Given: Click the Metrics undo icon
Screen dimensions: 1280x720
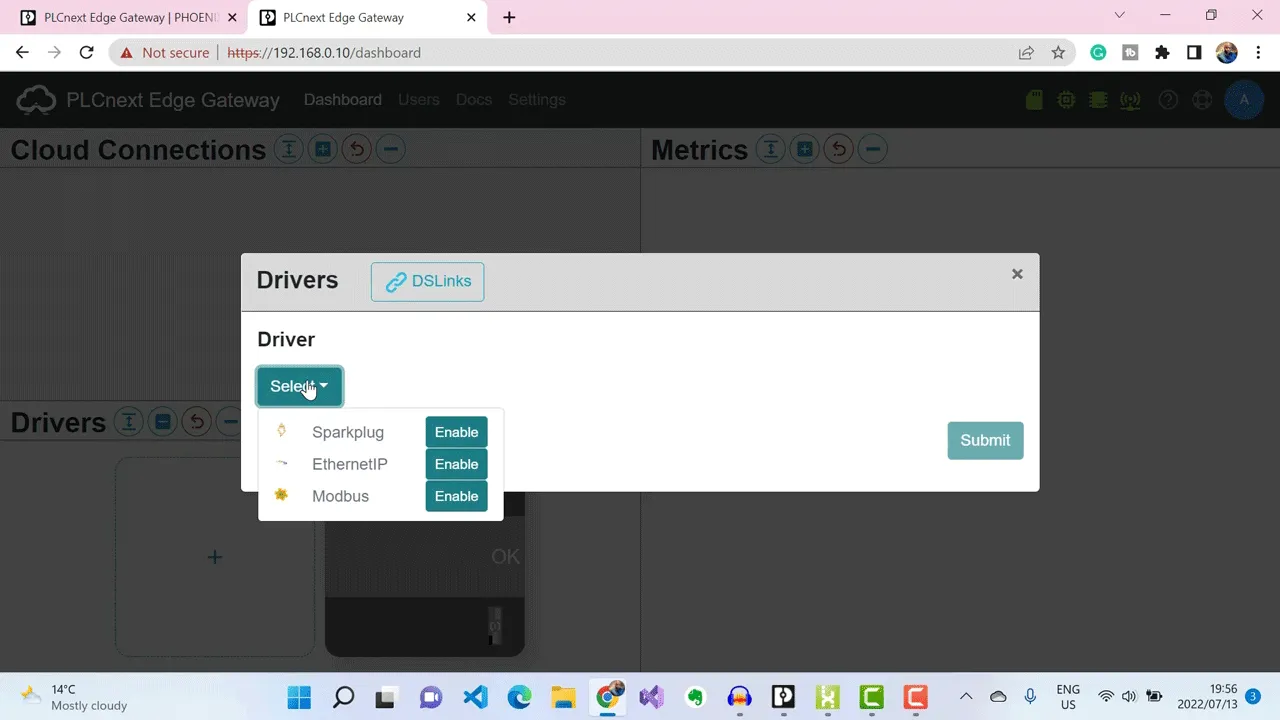Looking at the screenshot, I should click(838, 150).
